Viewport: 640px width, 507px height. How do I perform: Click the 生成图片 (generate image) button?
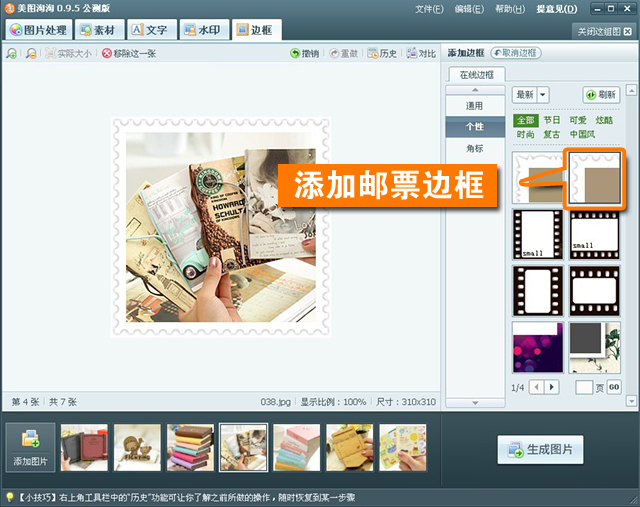click(x=540, y=450)
